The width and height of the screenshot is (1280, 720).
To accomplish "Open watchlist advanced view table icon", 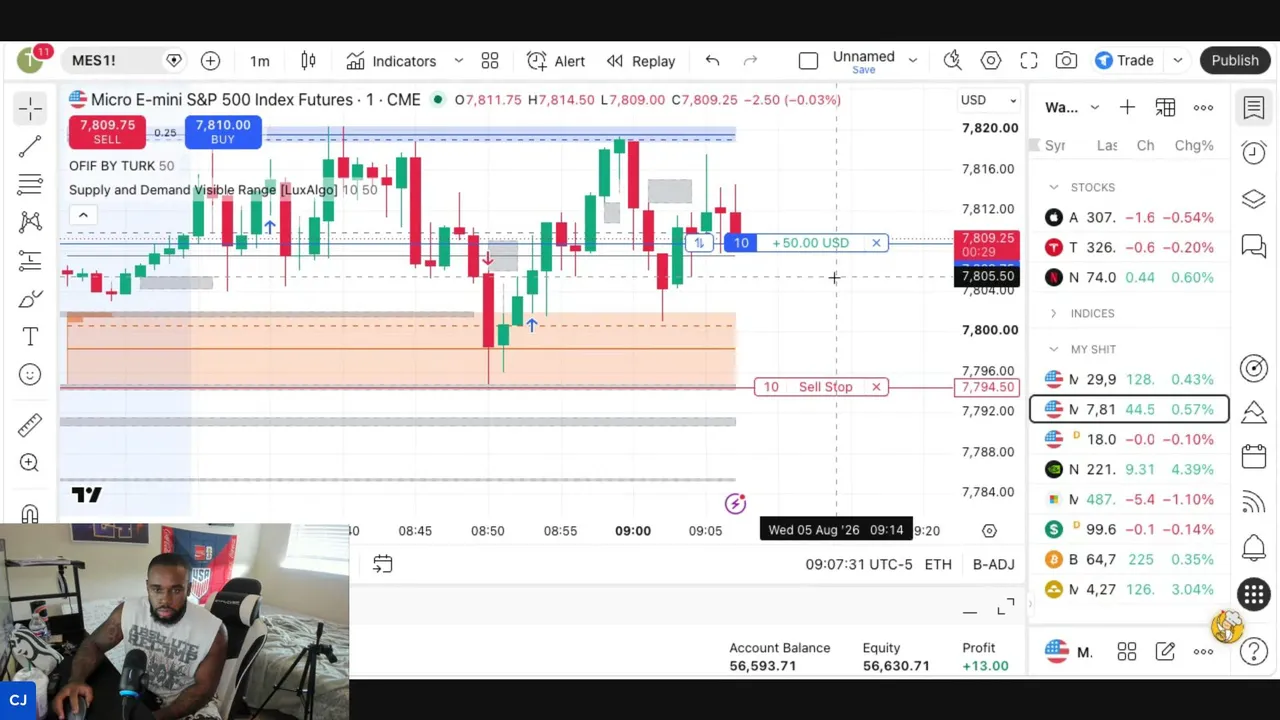I will pos(1165,107).
